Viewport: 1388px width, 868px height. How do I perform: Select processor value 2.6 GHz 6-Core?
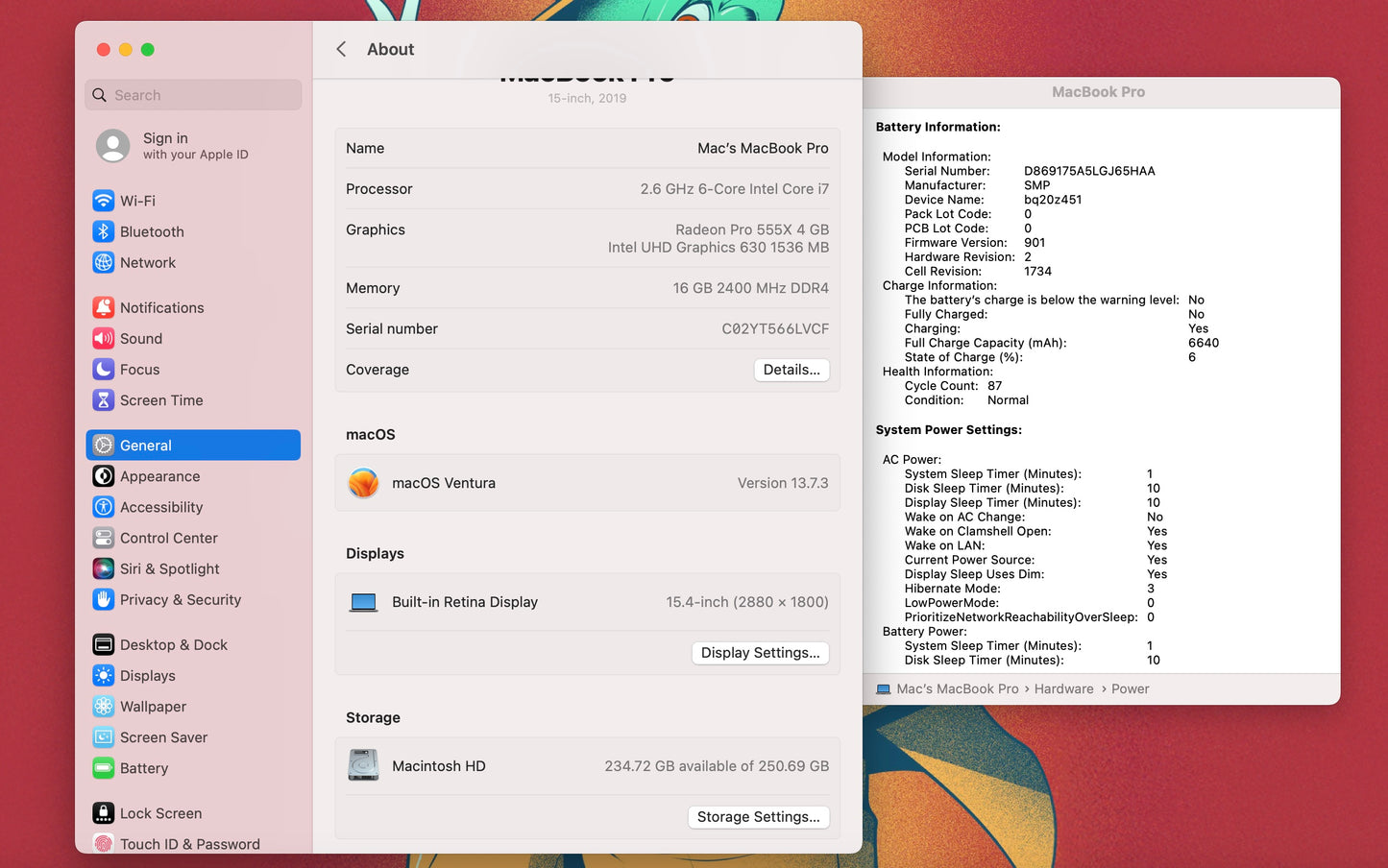tap(734, 189)
